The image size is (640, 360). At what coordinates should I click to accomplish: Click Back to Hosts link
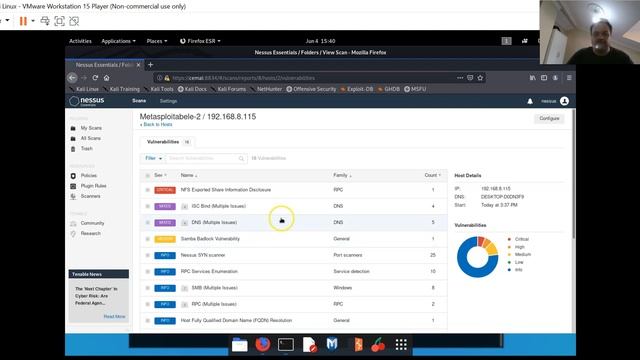(156, 124)
